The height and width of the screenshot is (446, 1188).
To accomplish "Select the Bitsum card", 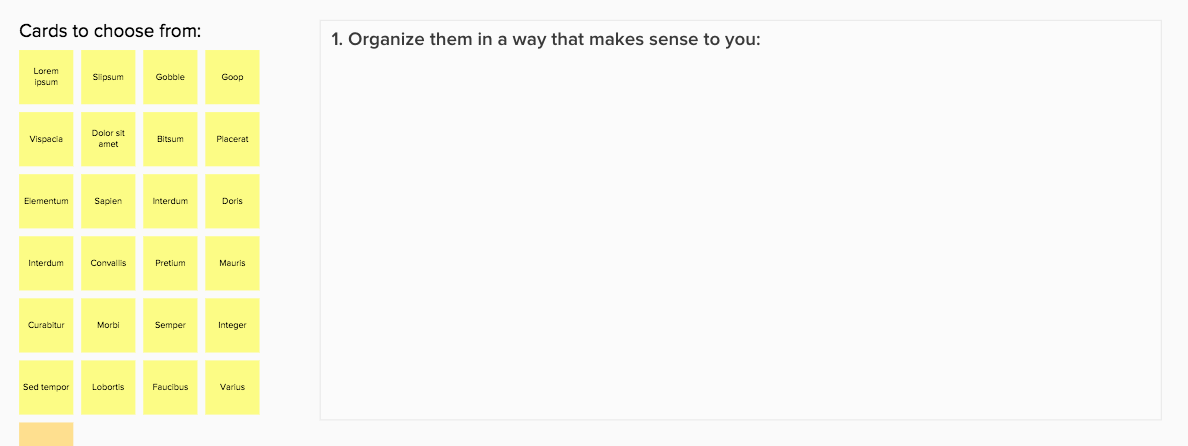I will pyautogui.click(x=170, y=139).
